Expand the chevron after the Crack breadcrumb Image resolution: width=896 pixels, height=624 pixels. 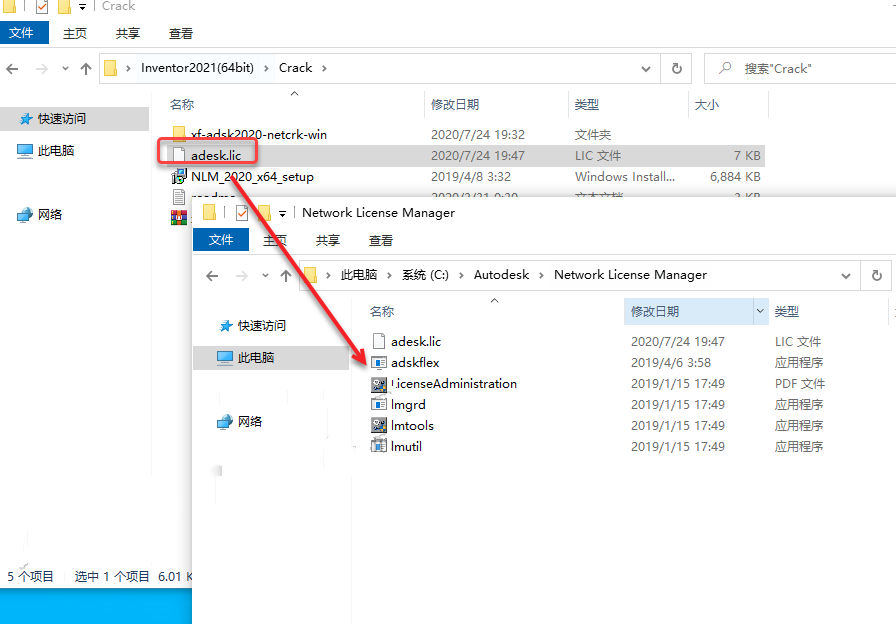[x=325, y=69]
